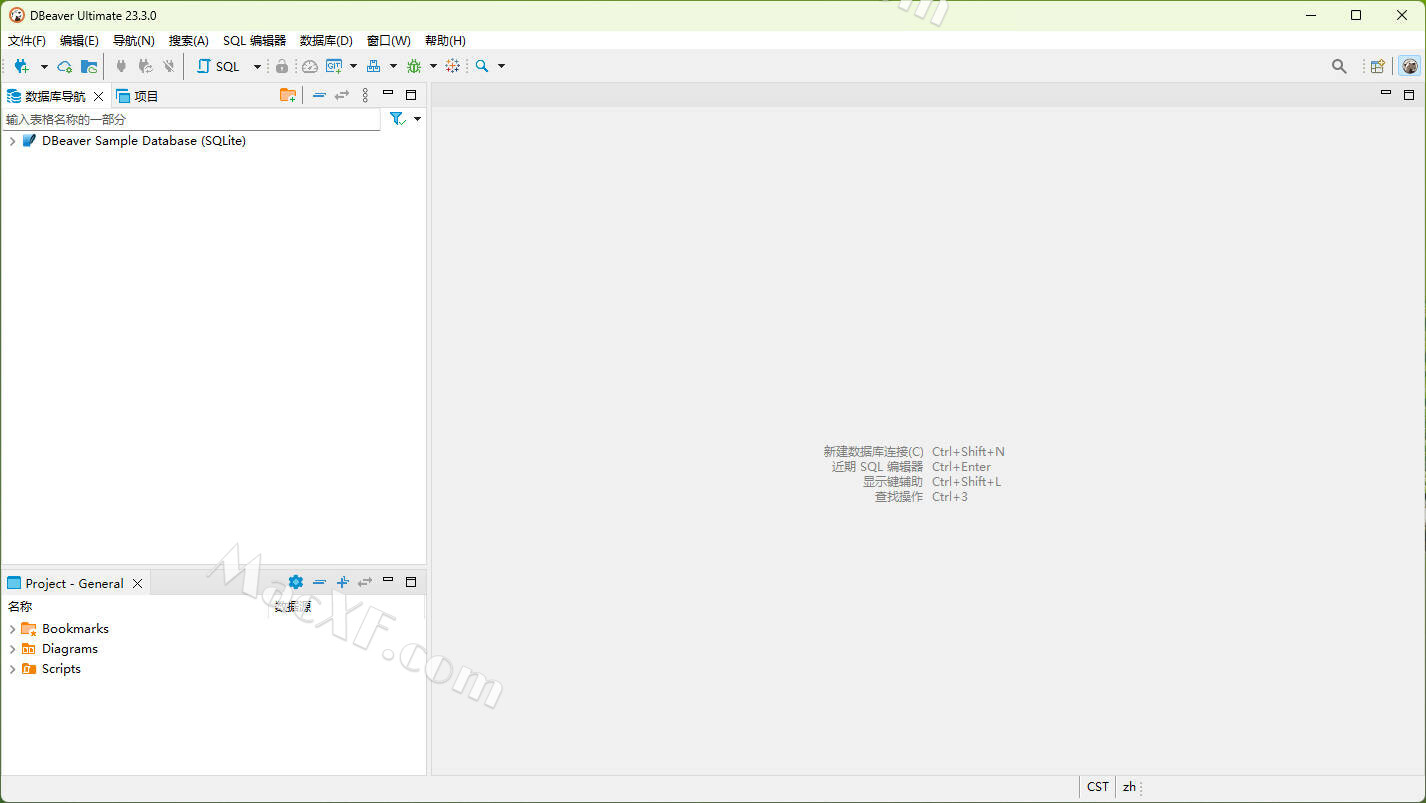Screen dimensions: 1426x803
Task: Click the Tableau-style colorful cross icon
Action: [x=453, y=66]
